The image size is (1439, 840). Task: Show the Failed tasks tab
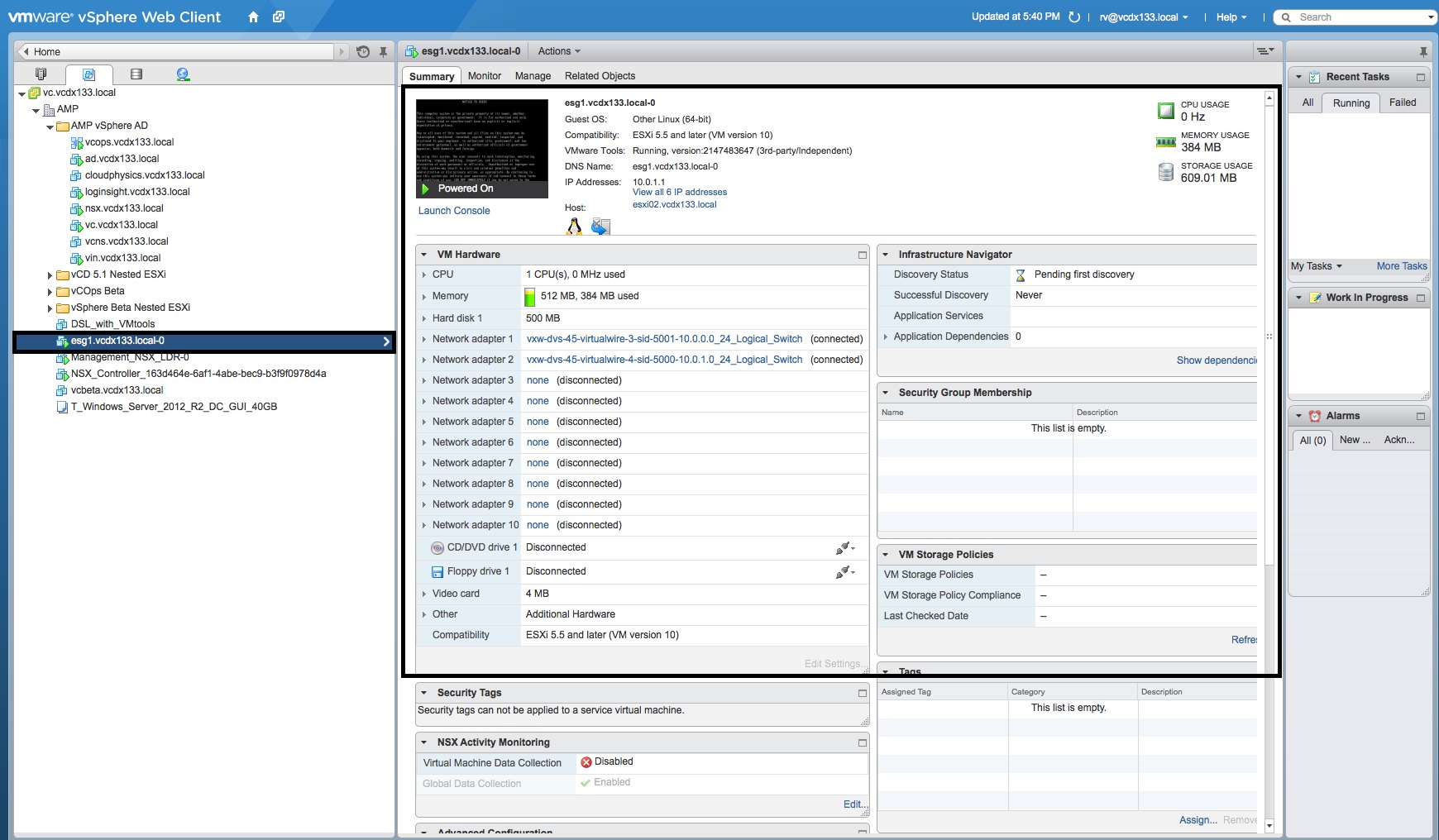point(1402,103)
